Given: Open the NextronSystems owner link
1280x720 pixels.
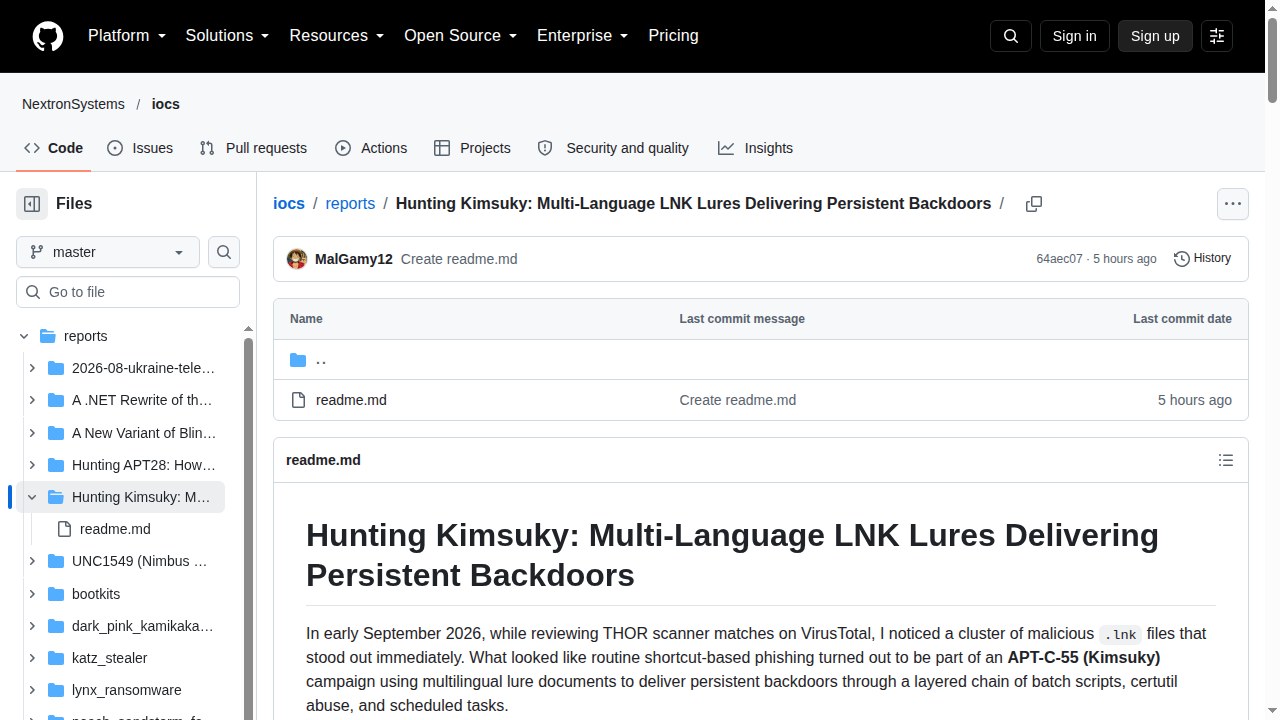Looking at the screenshot, I should pos(73,104).
